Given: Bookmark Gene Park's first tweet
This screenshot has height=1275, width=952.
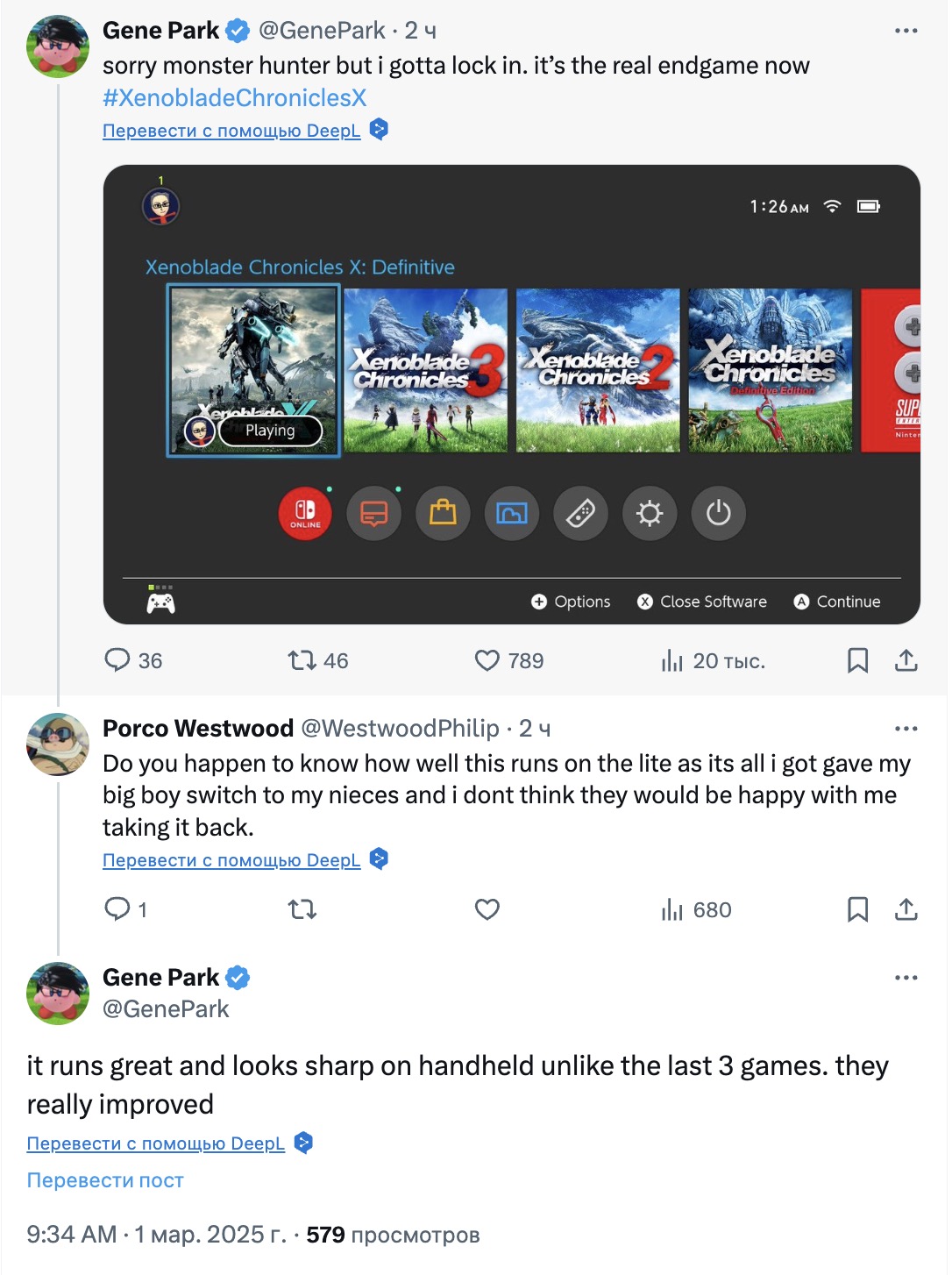Looking at the screenshot, I should click(x=857, y=660).
